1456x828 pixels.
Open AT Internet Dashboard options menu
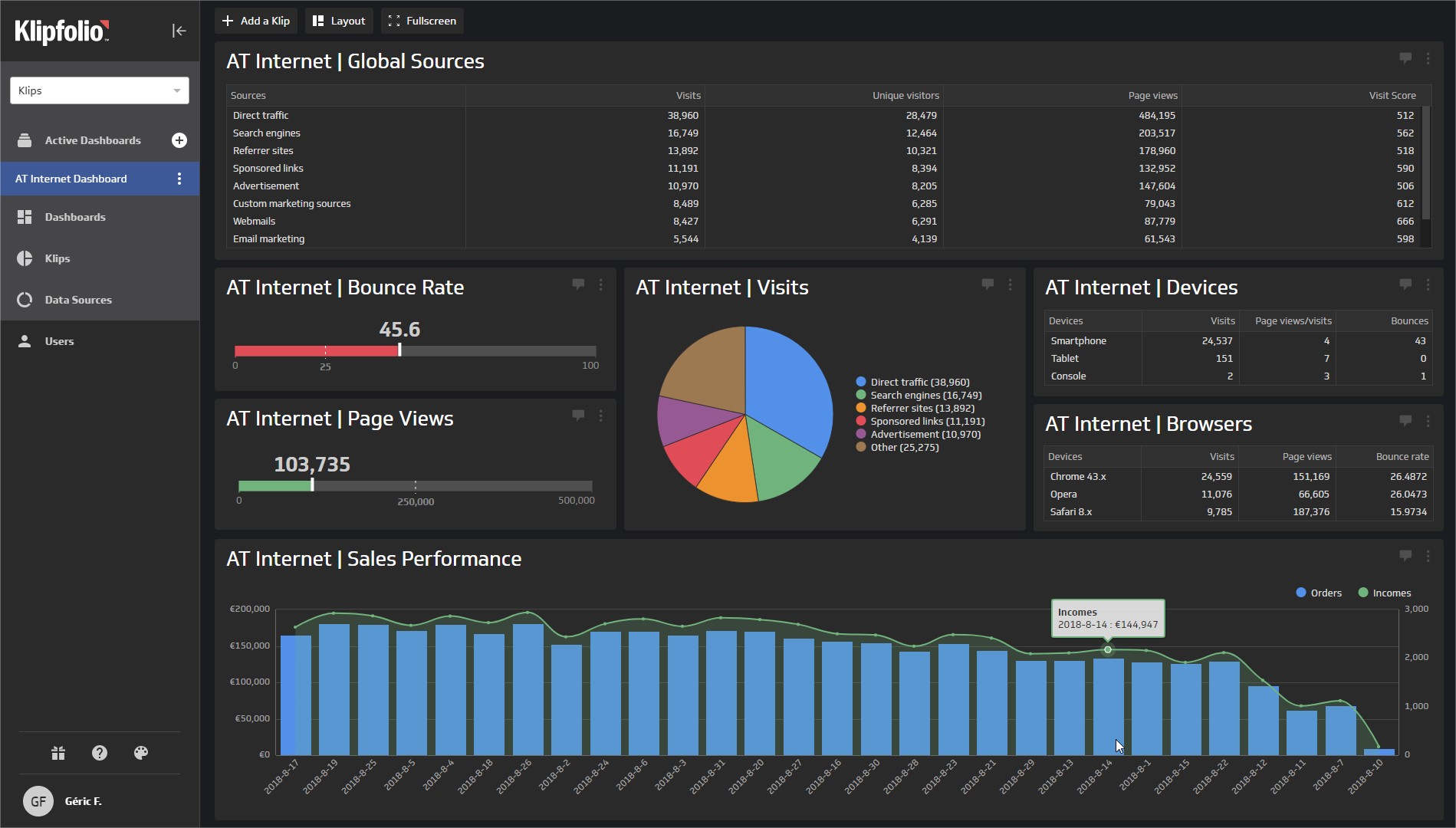point(179,179)
